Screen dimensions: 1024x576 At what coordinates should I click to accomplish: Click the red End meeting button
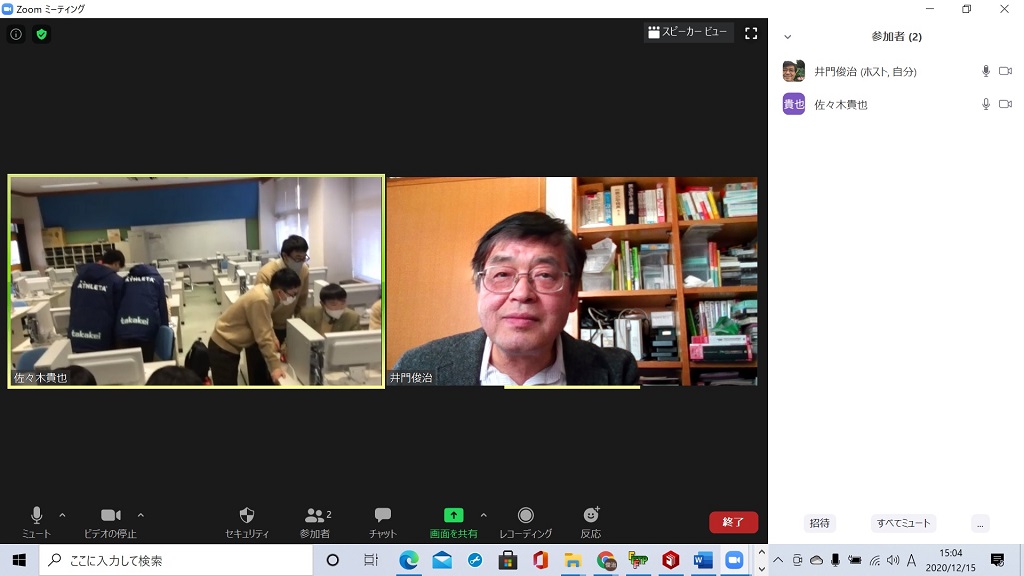tap(733, 522)
